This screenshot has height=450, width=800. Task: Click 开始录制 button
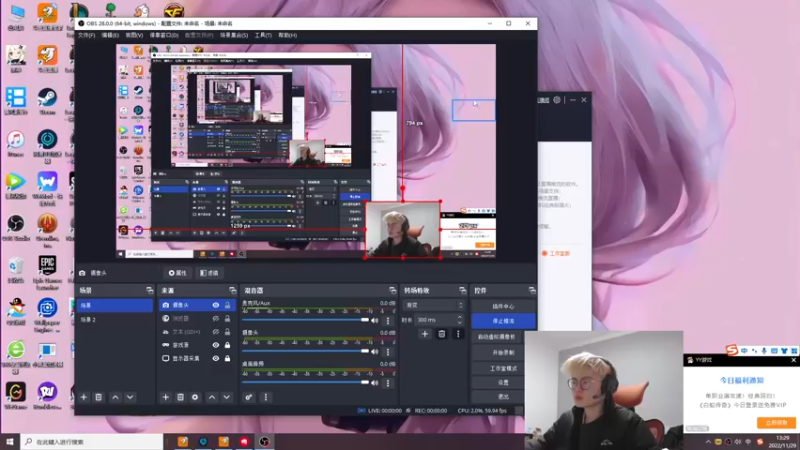[503, 353]
